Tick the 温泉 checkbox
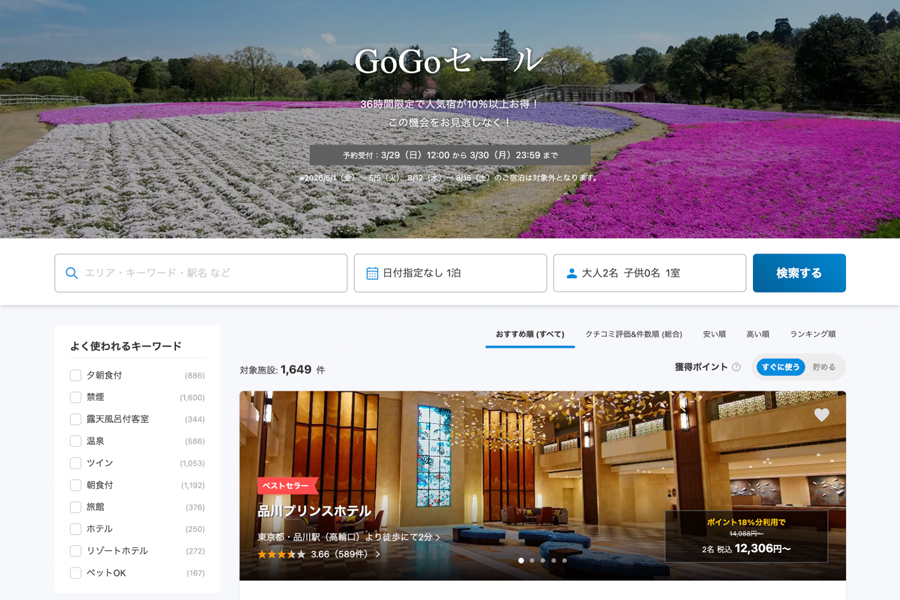The width and height of the screenshot is (900, 600). [76, 441]
